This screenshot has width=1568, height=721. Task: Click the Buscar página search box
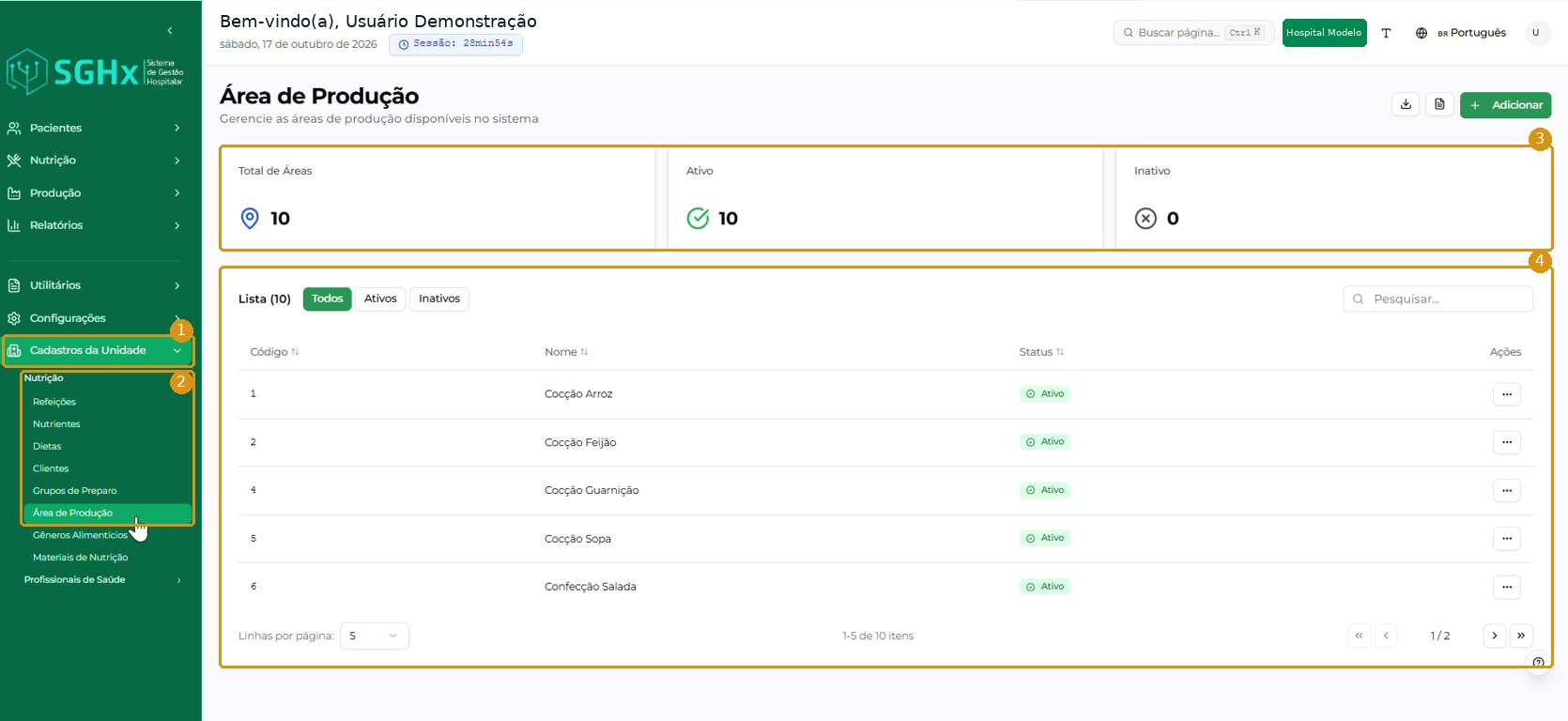pyautogui.click(x=1193, y=33)
